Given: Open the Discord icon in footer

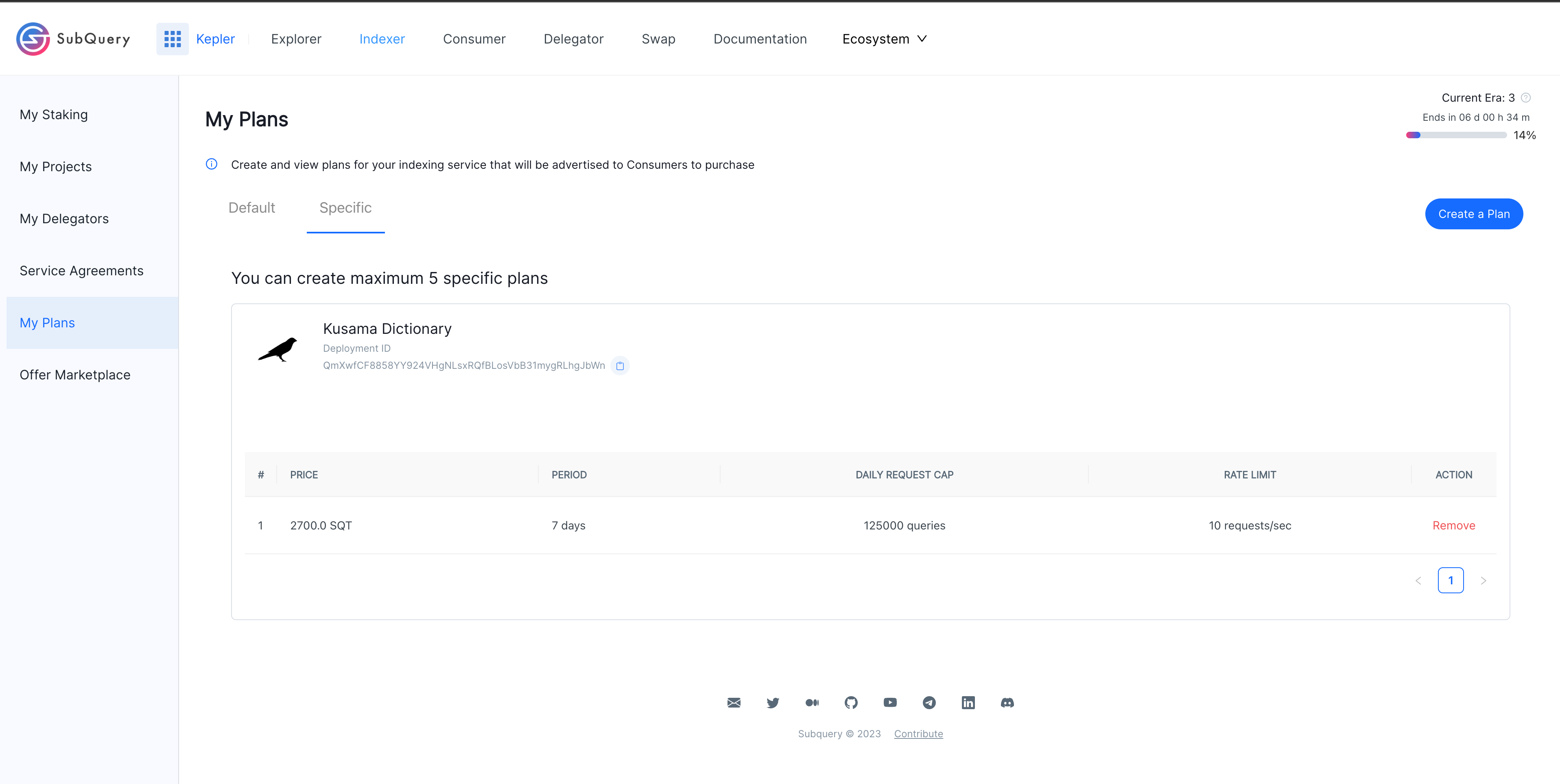Looking at the screenshot, I should pos(1007,702).
